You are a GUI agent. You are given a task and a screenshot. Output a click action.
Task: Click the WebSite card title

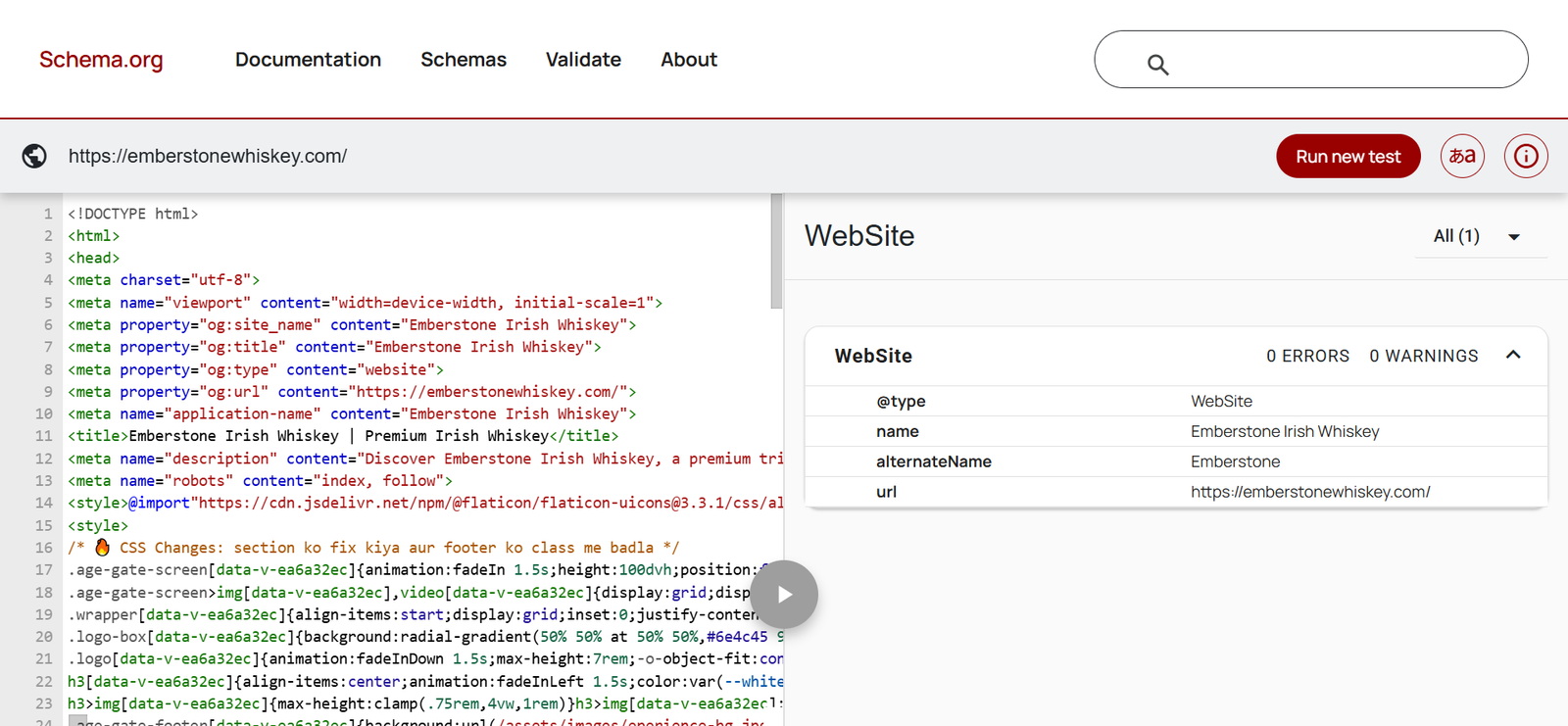873,357
